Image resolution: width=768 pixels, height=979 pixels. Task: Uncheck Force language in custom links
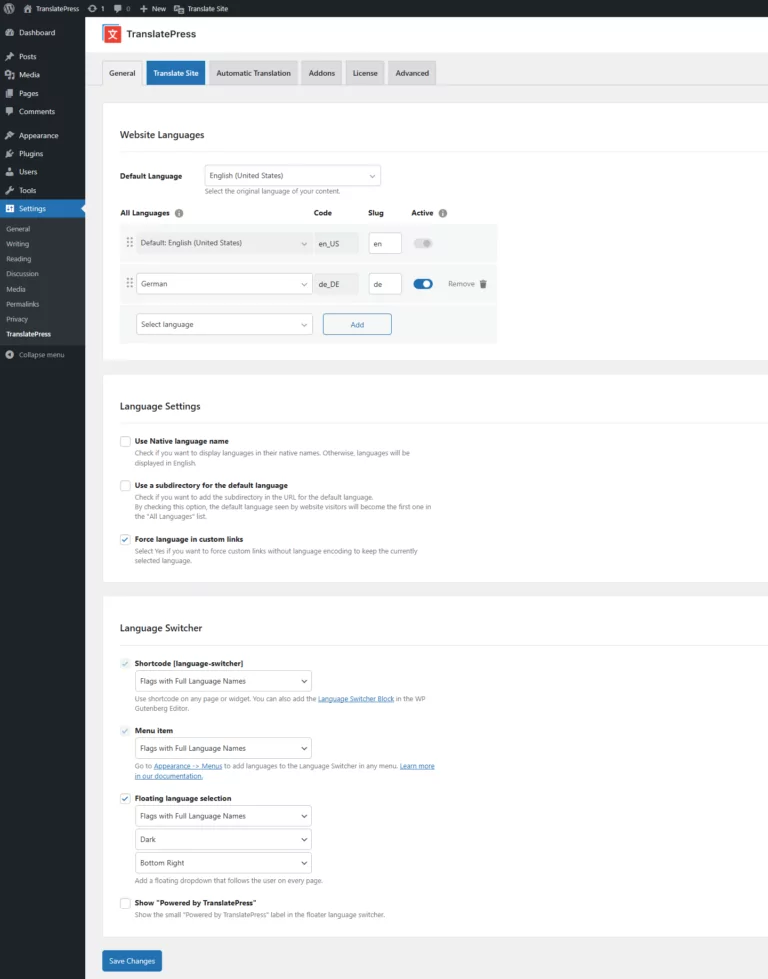point(125,539)
